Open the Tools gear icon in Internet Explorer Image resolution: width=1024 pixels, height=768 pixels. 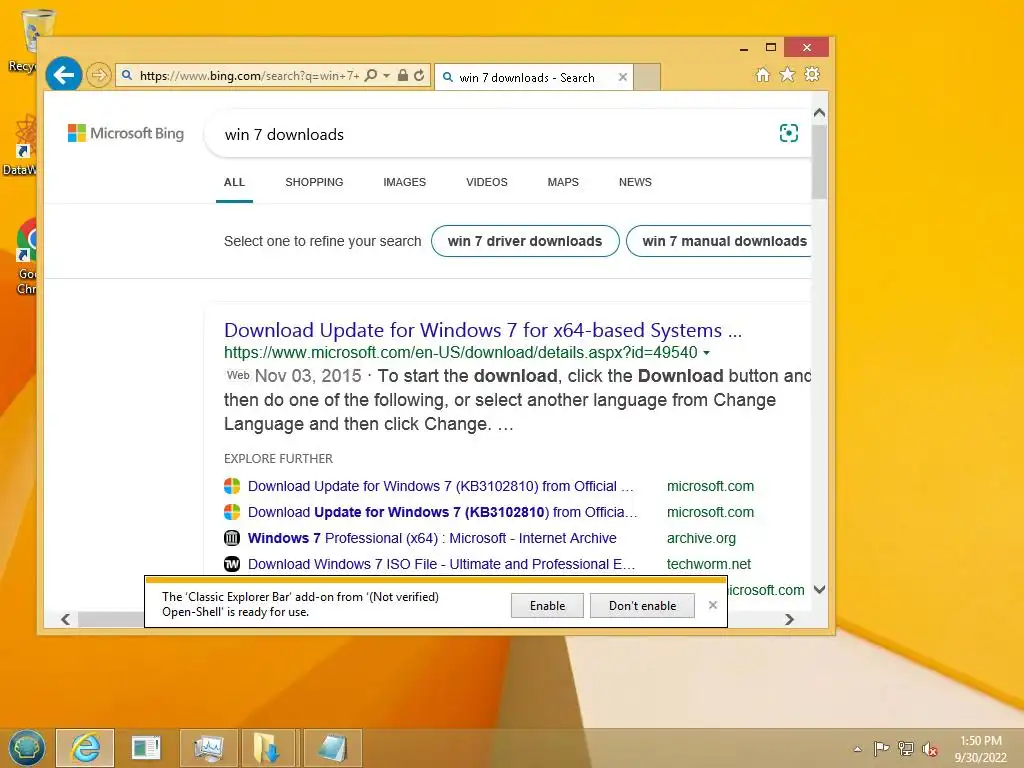(812, 74)
